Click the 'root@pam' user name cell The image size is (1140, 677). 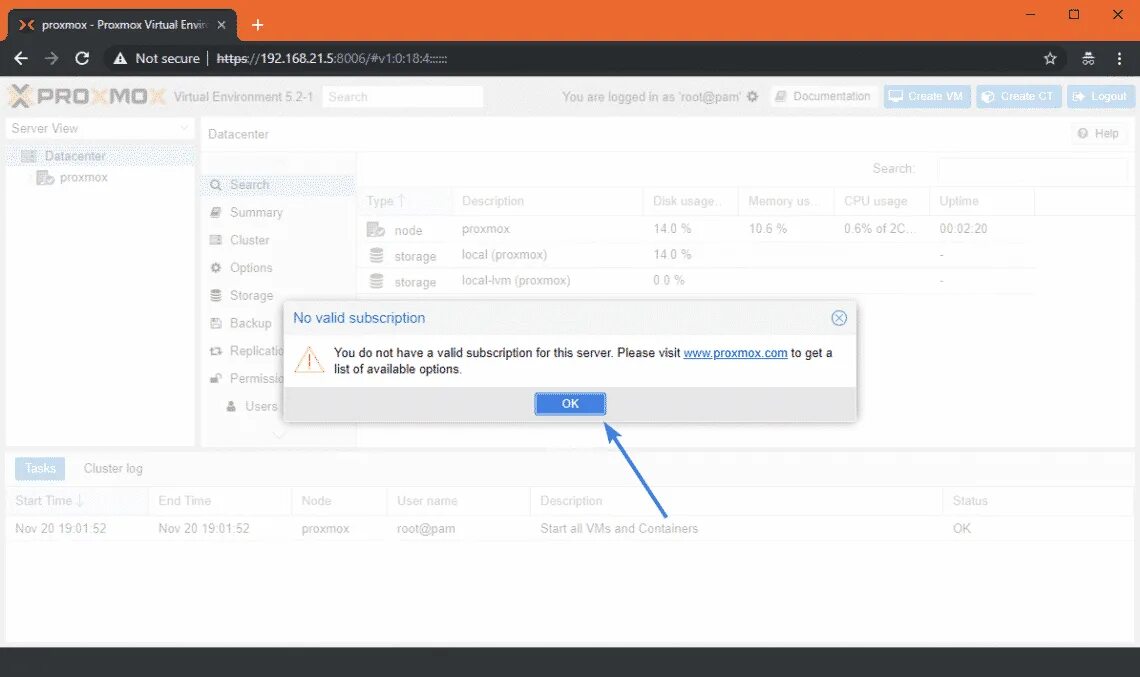coord(426,529)
